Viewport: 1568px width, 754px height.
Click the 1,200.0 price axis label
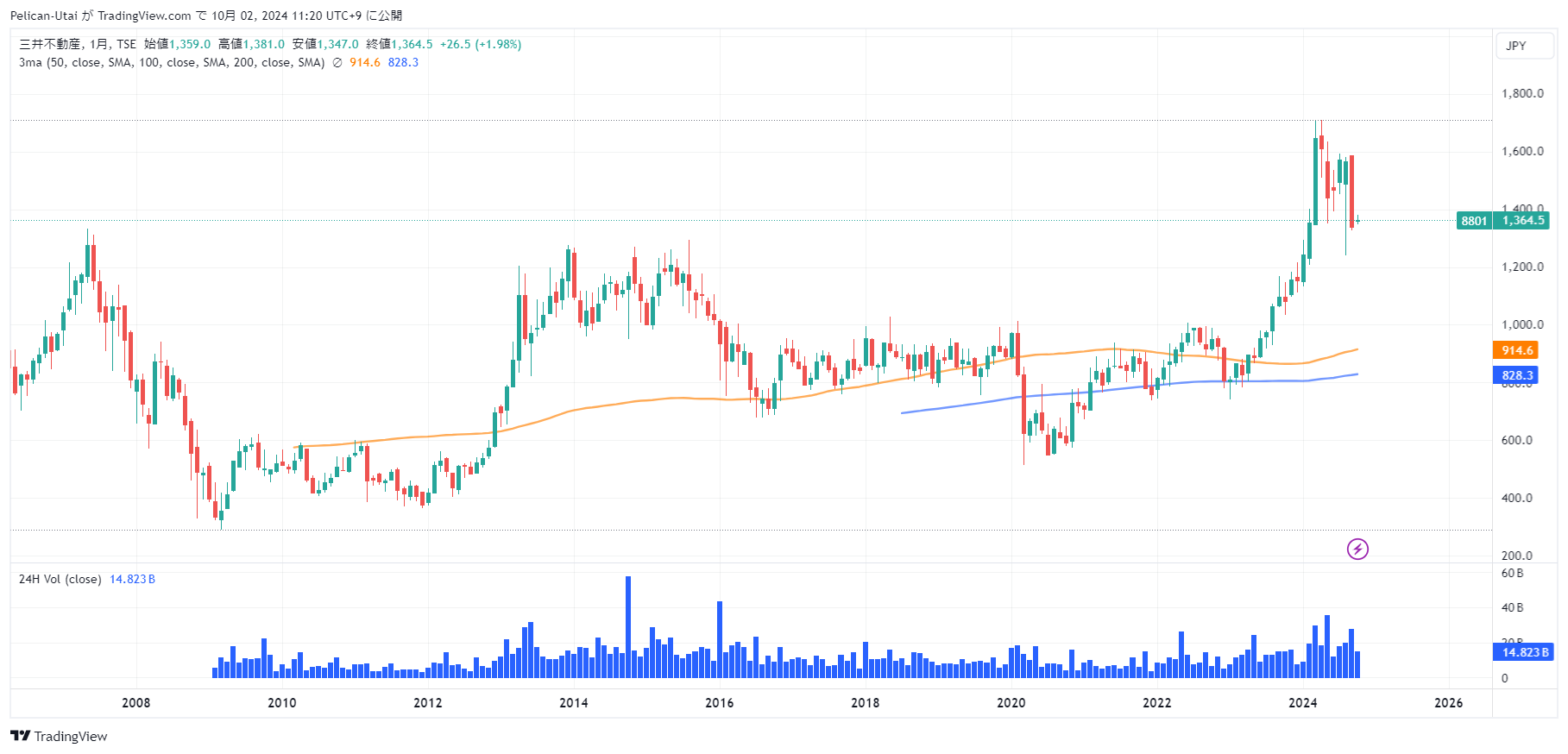click(x=1523, y=267)
